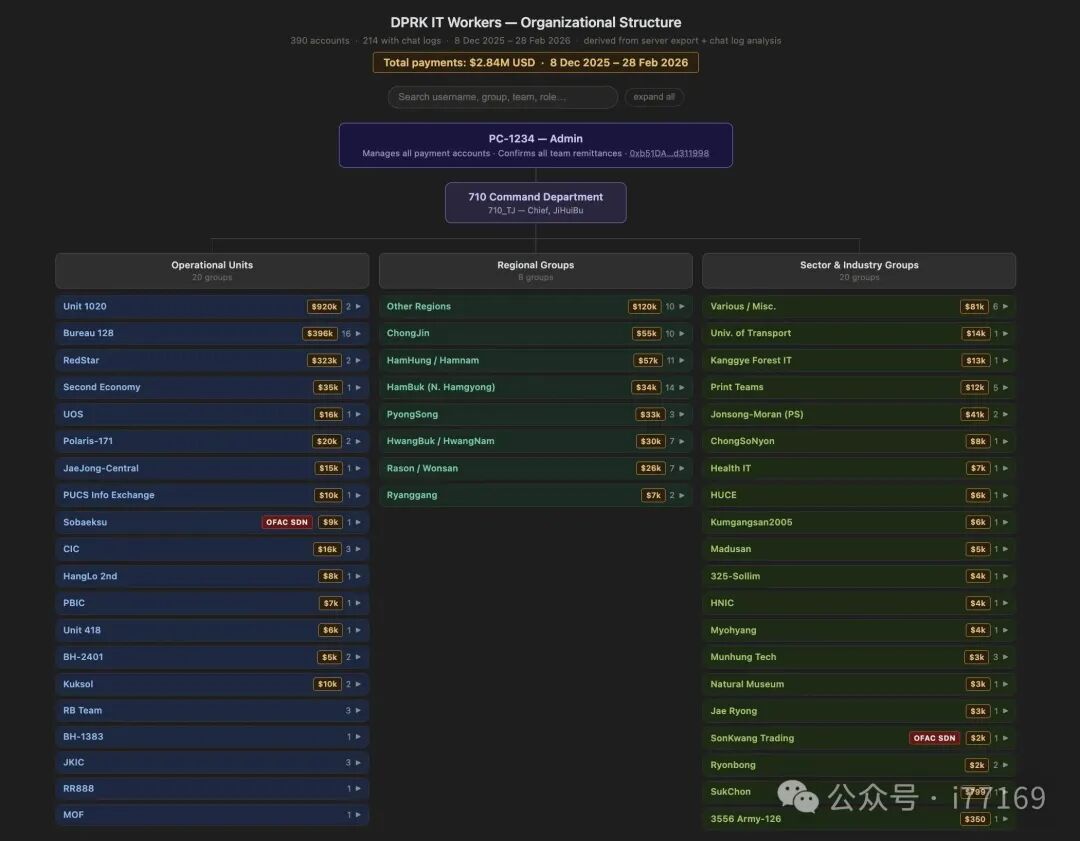Select the MOF row
Viewport: 1080px width, 841px height.
pyautogui.click(x=212, y=815)
